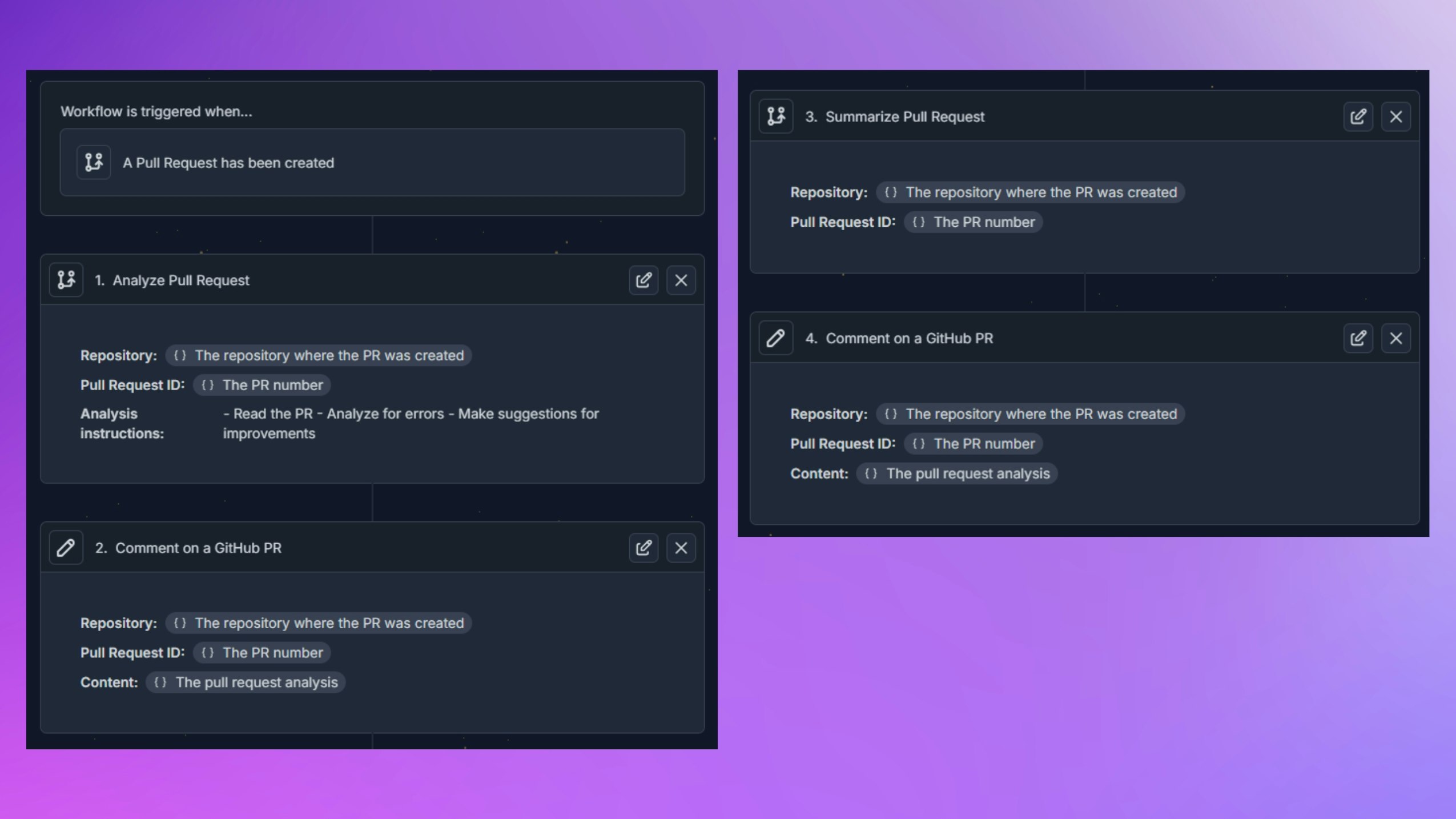Click edit icon on Summarize Pull Request step
The image size is (1456, 819).
click(1358, 116)
